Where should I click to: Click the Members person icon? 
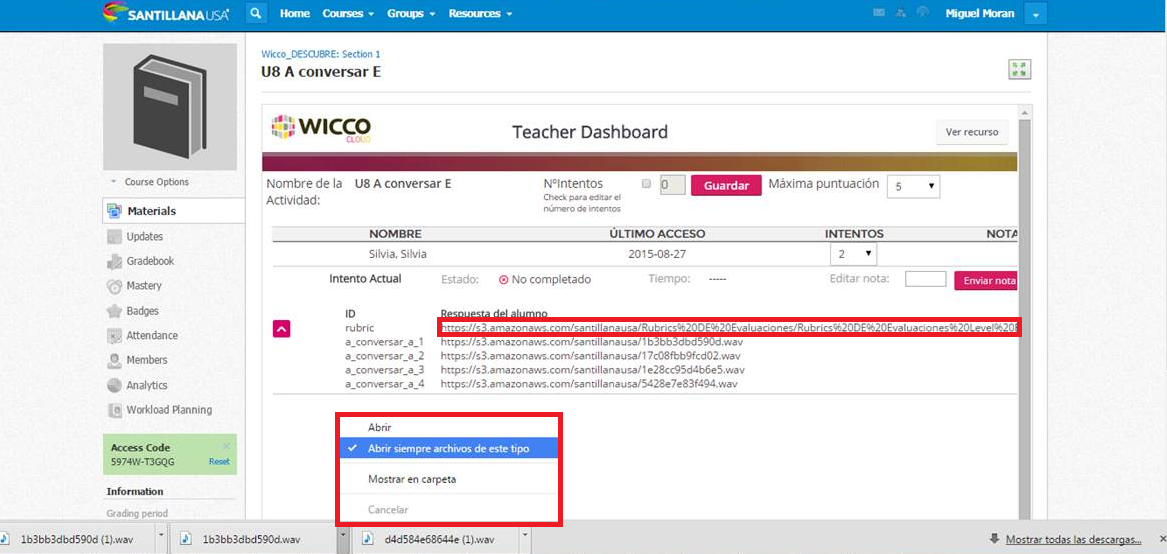(114, 360)
